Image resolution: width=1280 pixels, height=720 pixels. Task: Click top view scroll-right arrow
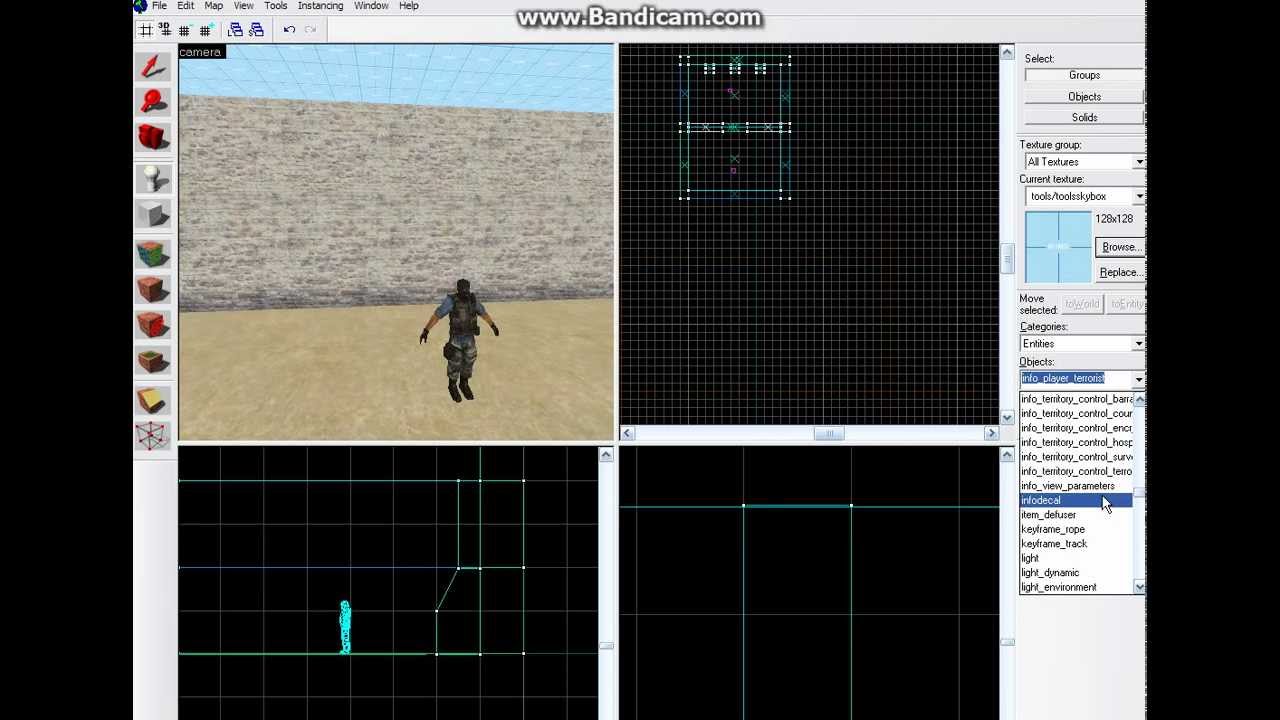[991, 434]
